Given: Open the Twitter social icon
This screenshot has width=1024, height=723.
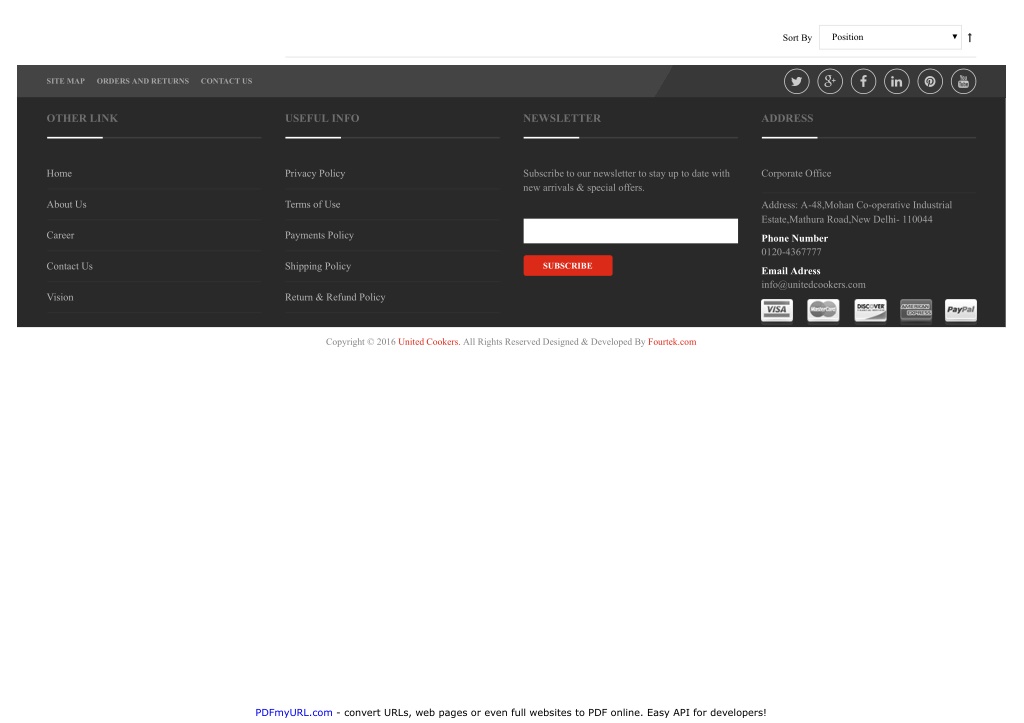Looking at the screenshot, I should [x=796, y=82].
